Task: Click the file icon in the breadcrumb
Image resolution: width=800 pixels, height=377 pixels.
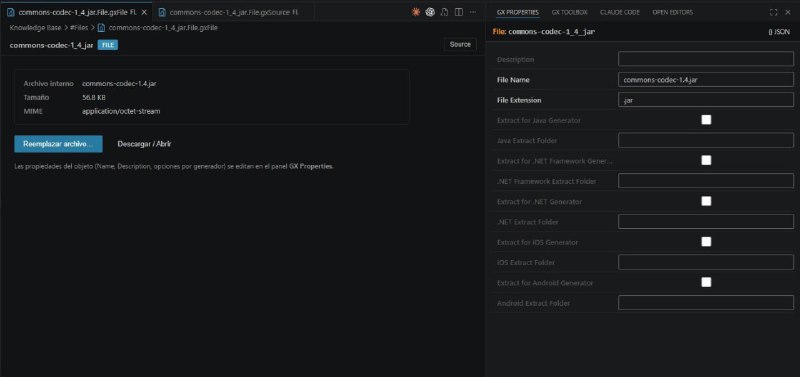Action: [x=102, y=28]
